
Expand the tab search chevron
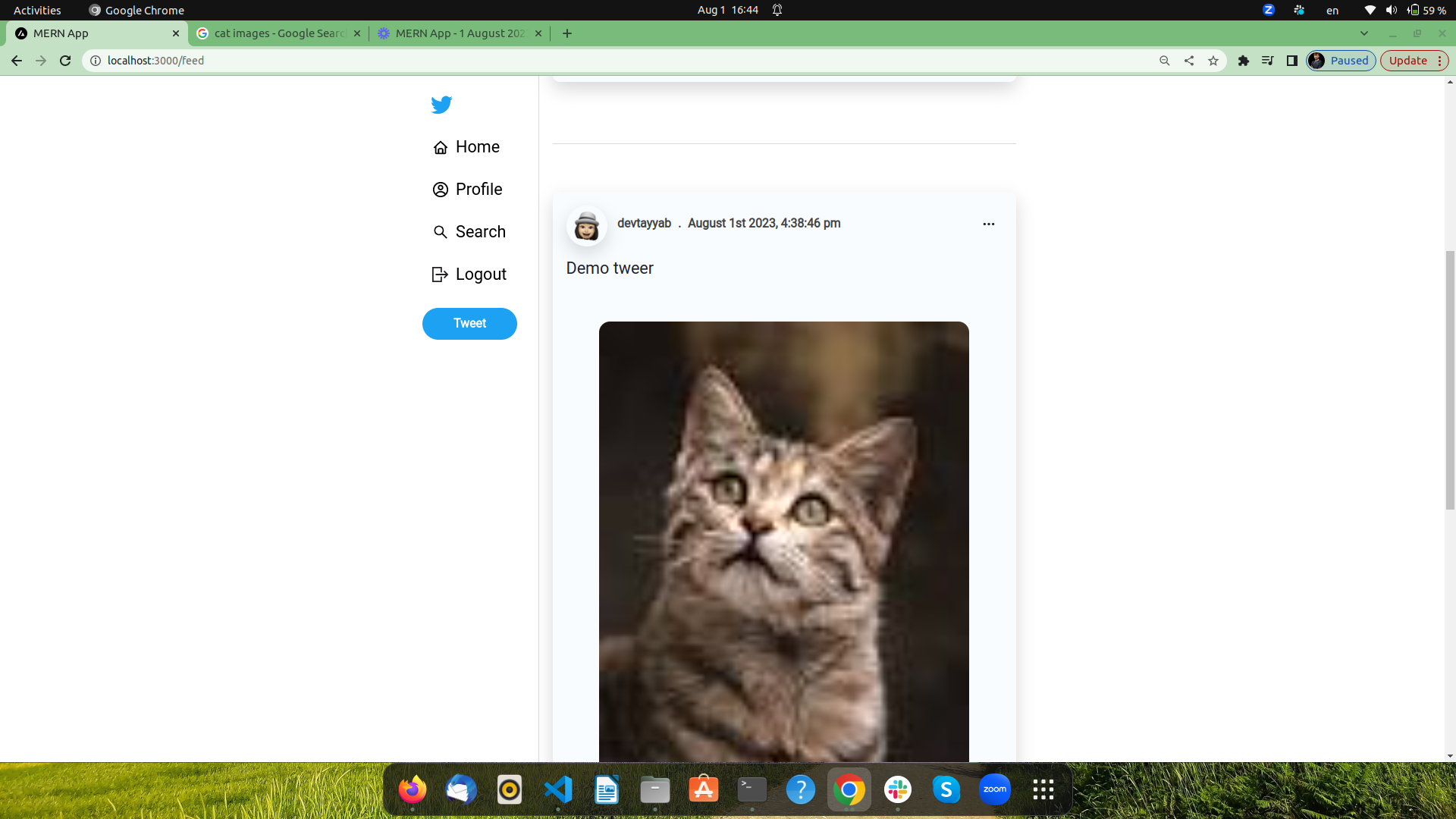(1364, 33)
